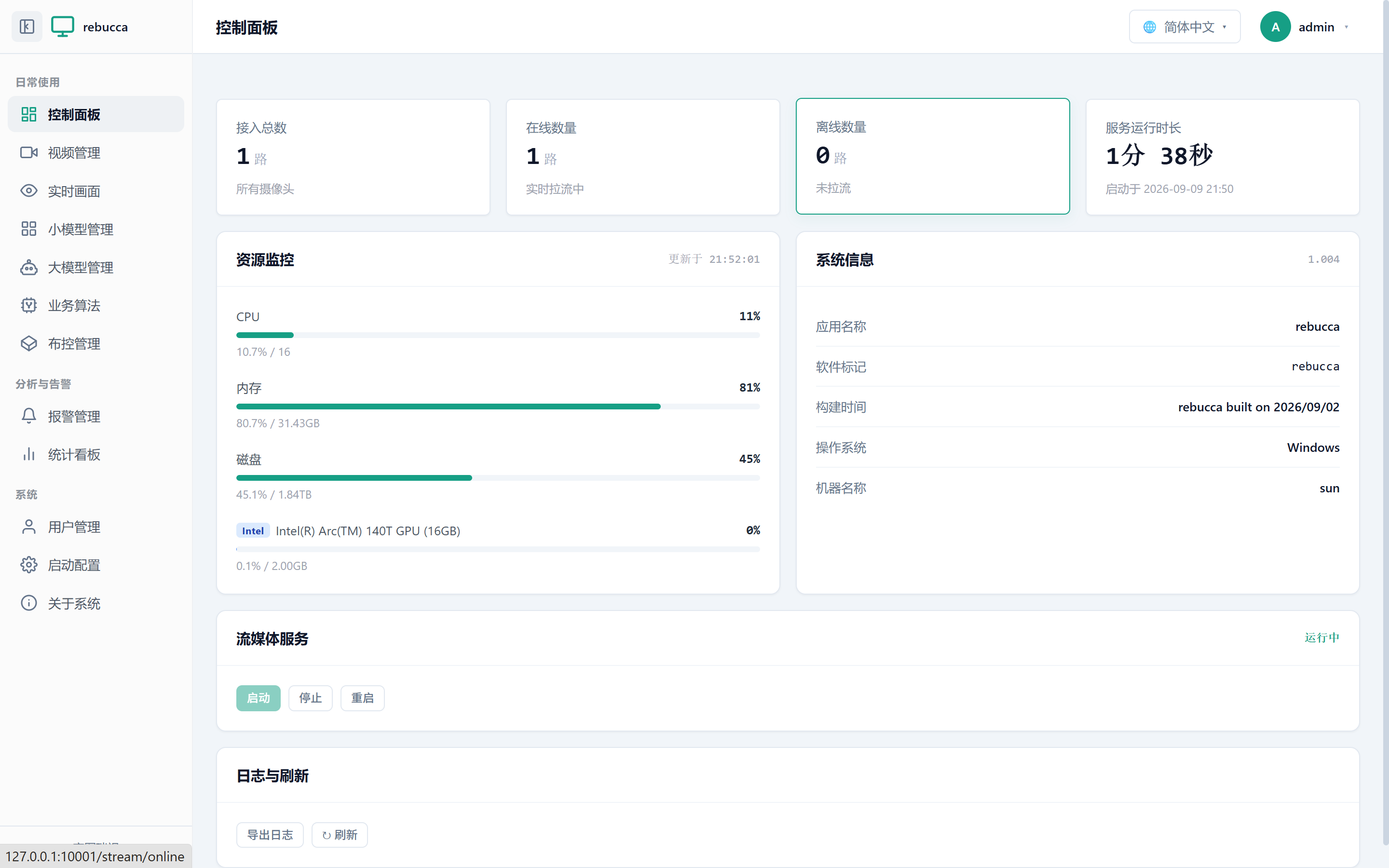This screenshot has width=1389, height=868.
Task: Click the green admin avatar circle
Action: point(1275,27)
